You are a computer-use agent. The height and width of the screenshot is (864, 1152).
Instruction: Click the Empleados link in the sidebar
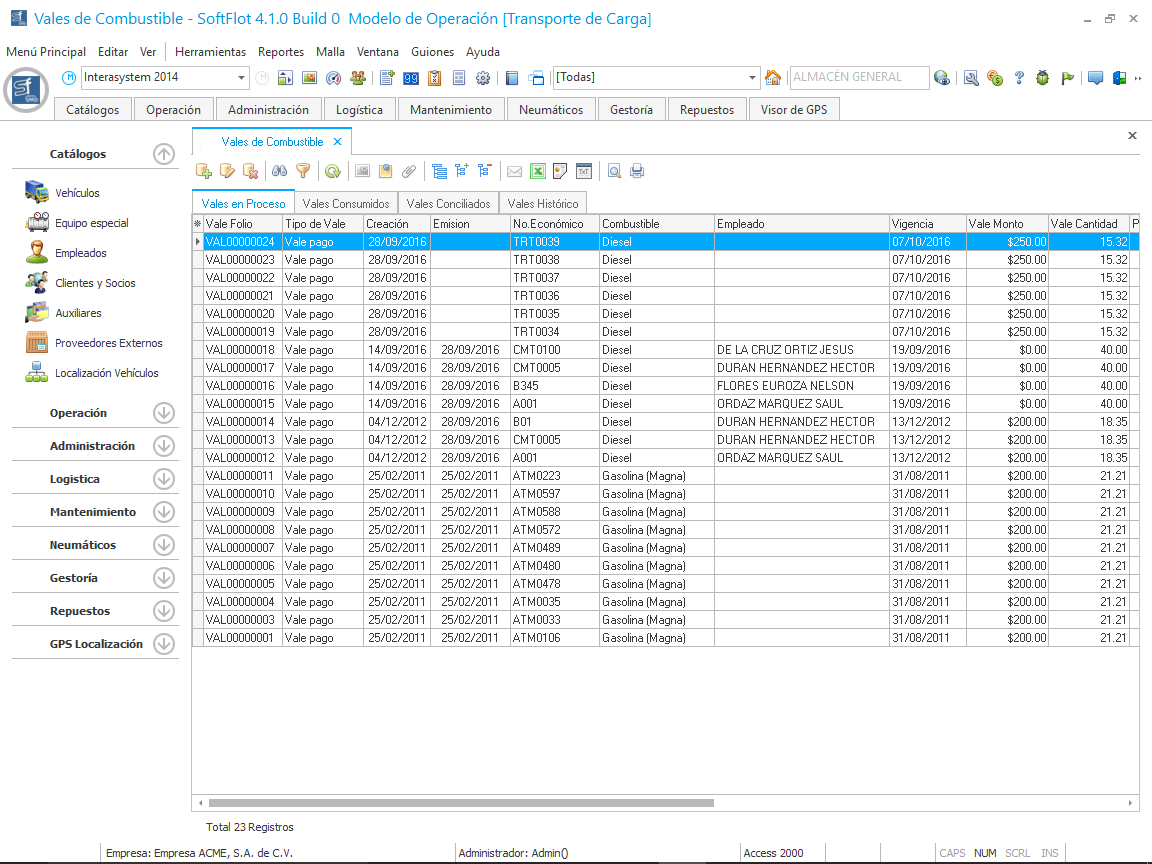[80, 253]
